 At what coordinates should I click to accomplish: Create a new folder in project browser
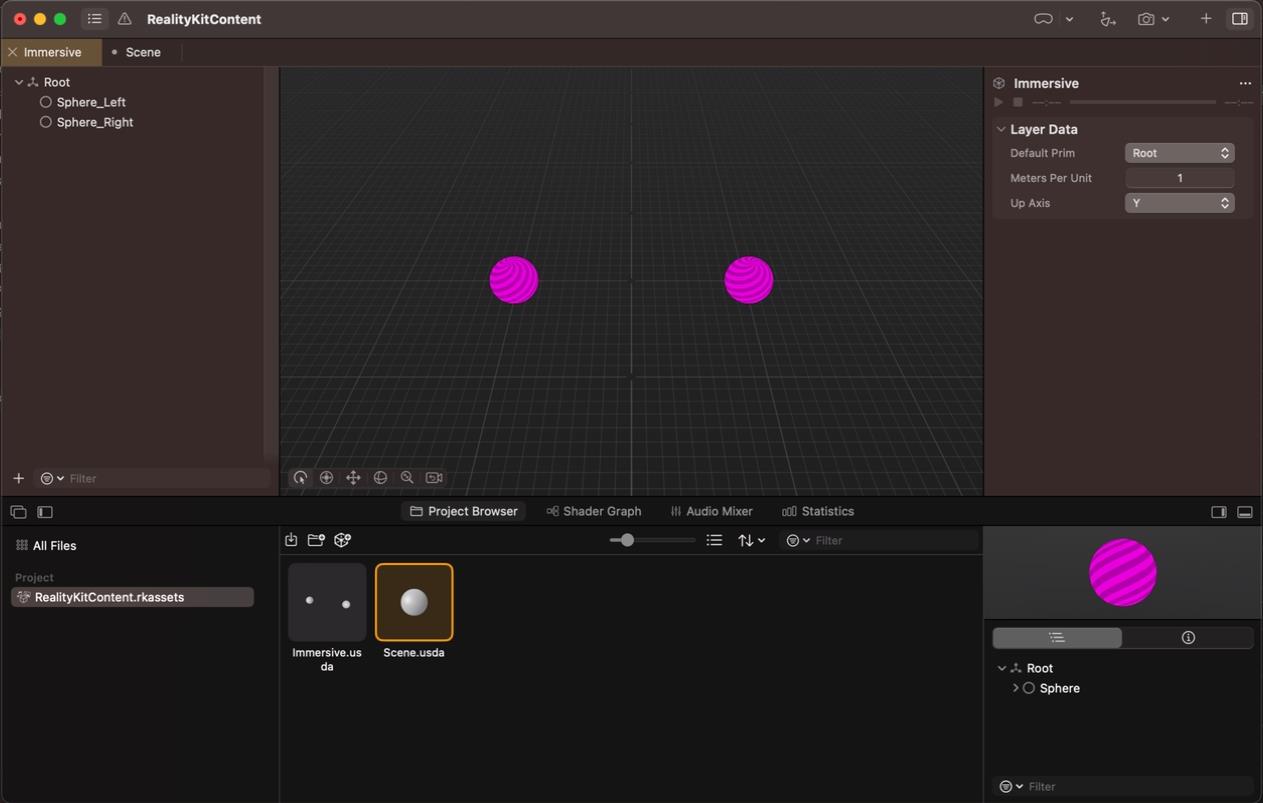tap(315, 539)
